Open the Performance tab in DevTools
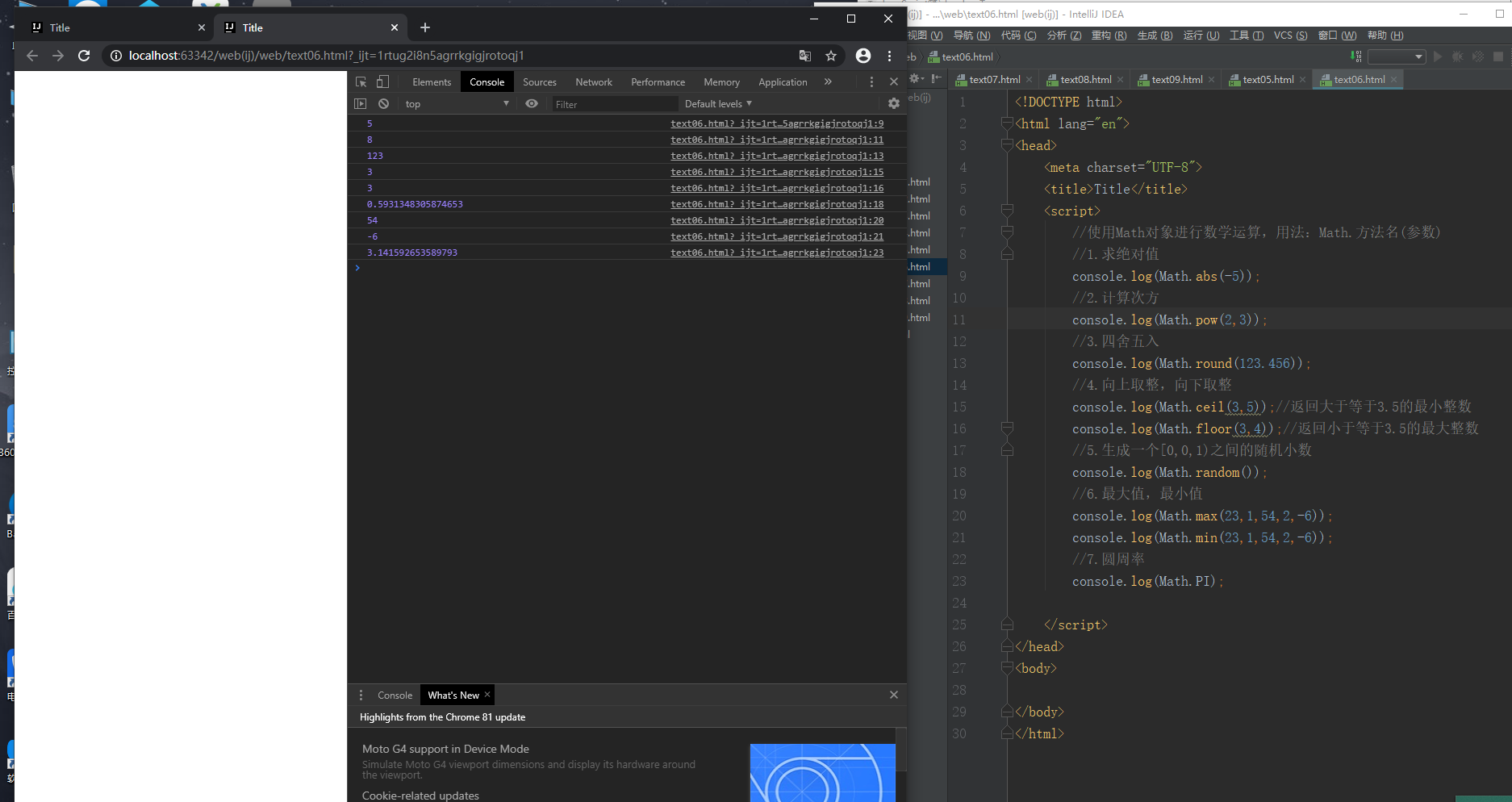This screenshot has height=802, width=1512. [658, 81]
